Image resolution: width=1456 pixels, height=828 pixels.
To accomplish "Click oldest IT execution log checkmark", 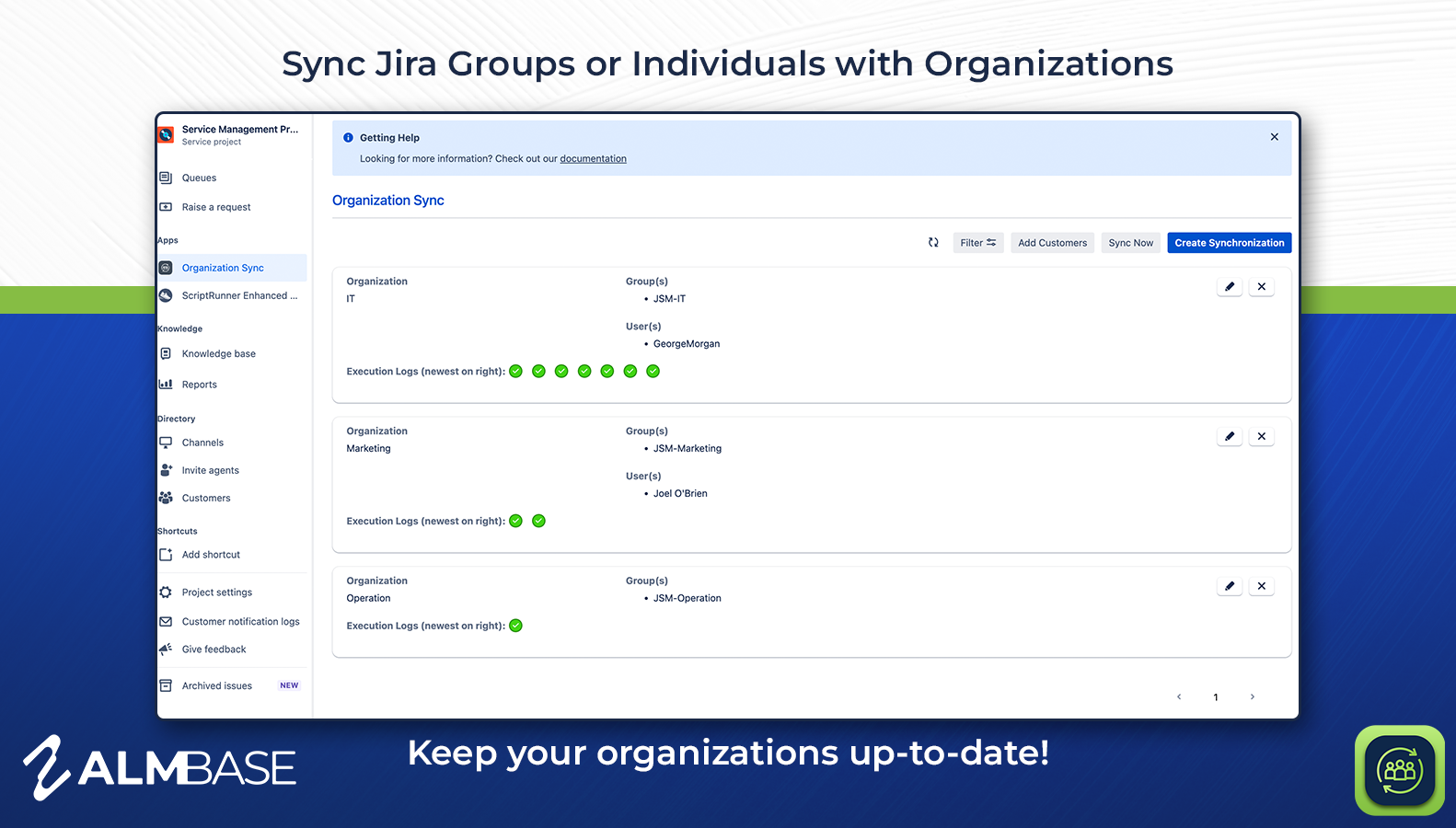I will [516, 372].
